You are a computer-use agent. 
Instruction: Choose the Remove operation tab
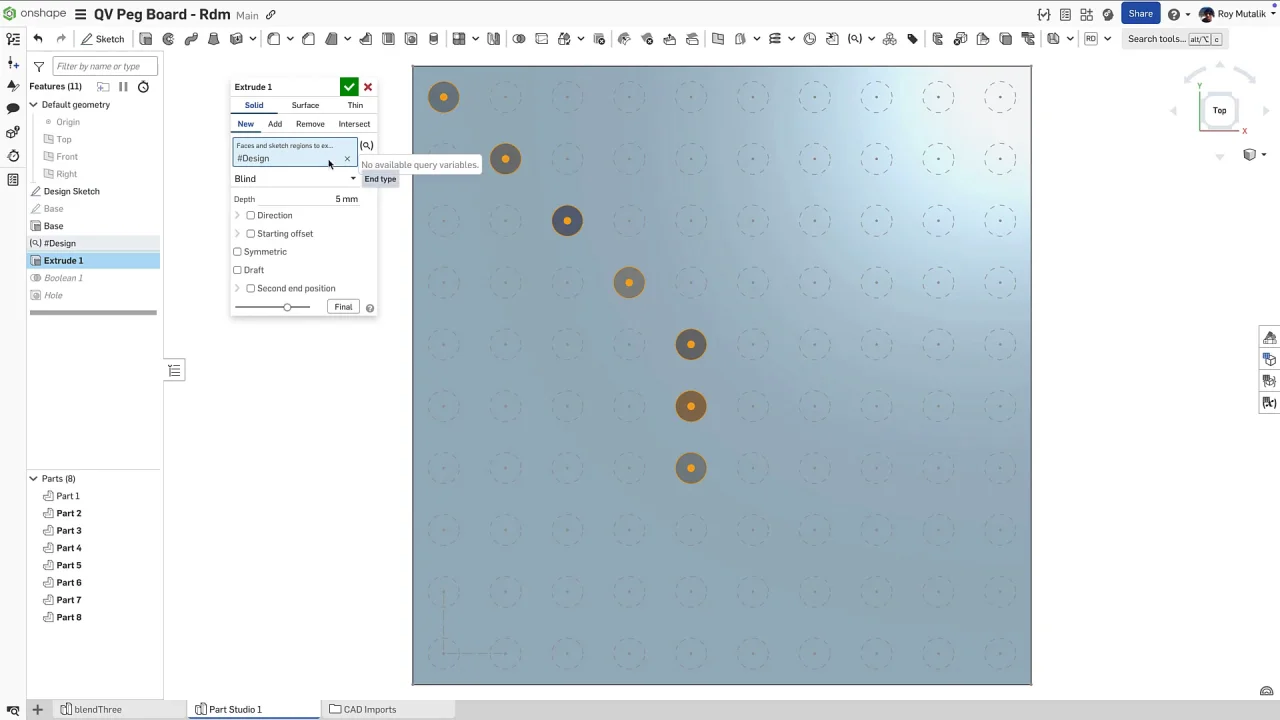(x=310, y=124)
